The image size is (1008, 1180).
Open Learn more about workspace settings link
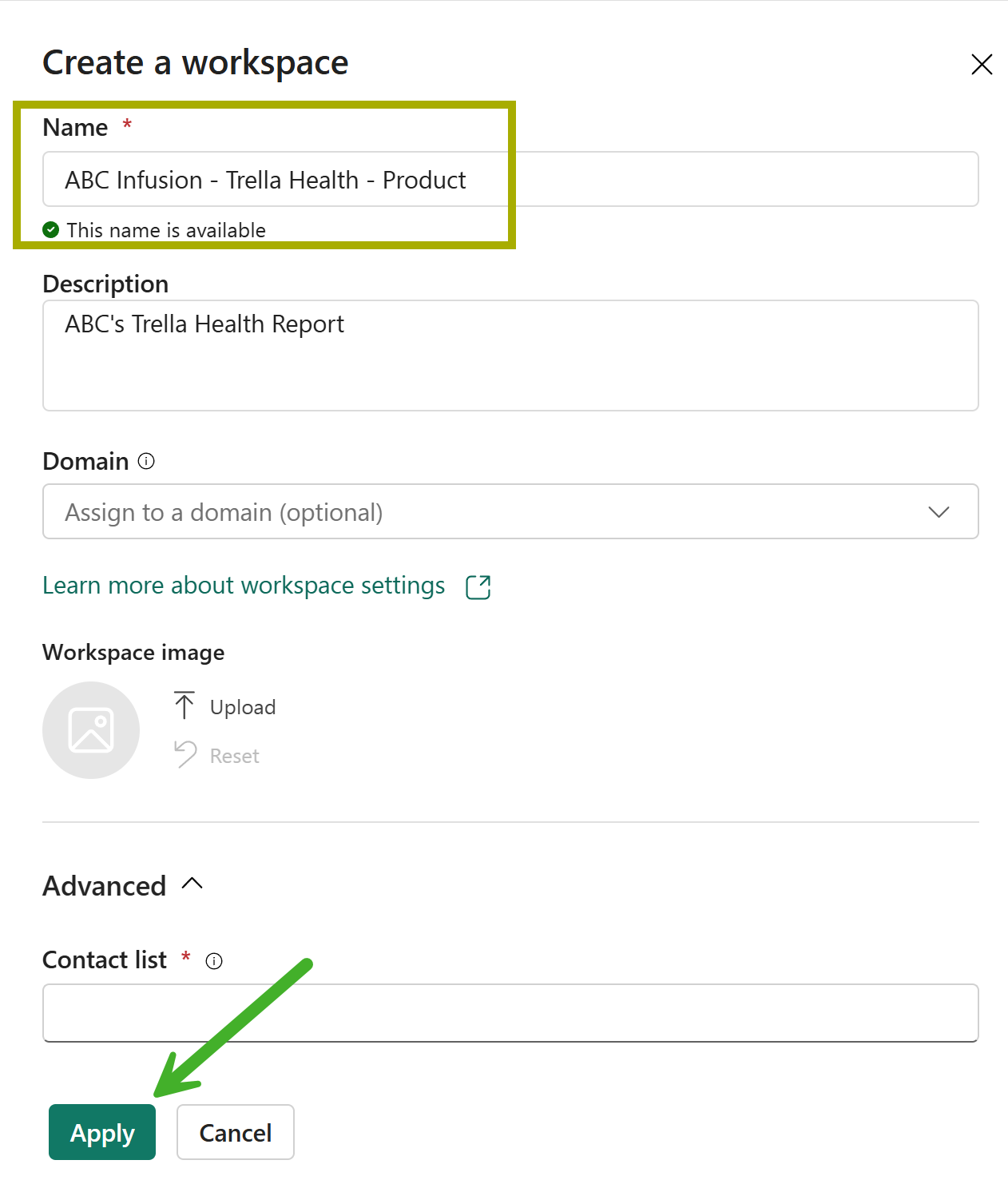pyautogui.click(x=244, y=586)
